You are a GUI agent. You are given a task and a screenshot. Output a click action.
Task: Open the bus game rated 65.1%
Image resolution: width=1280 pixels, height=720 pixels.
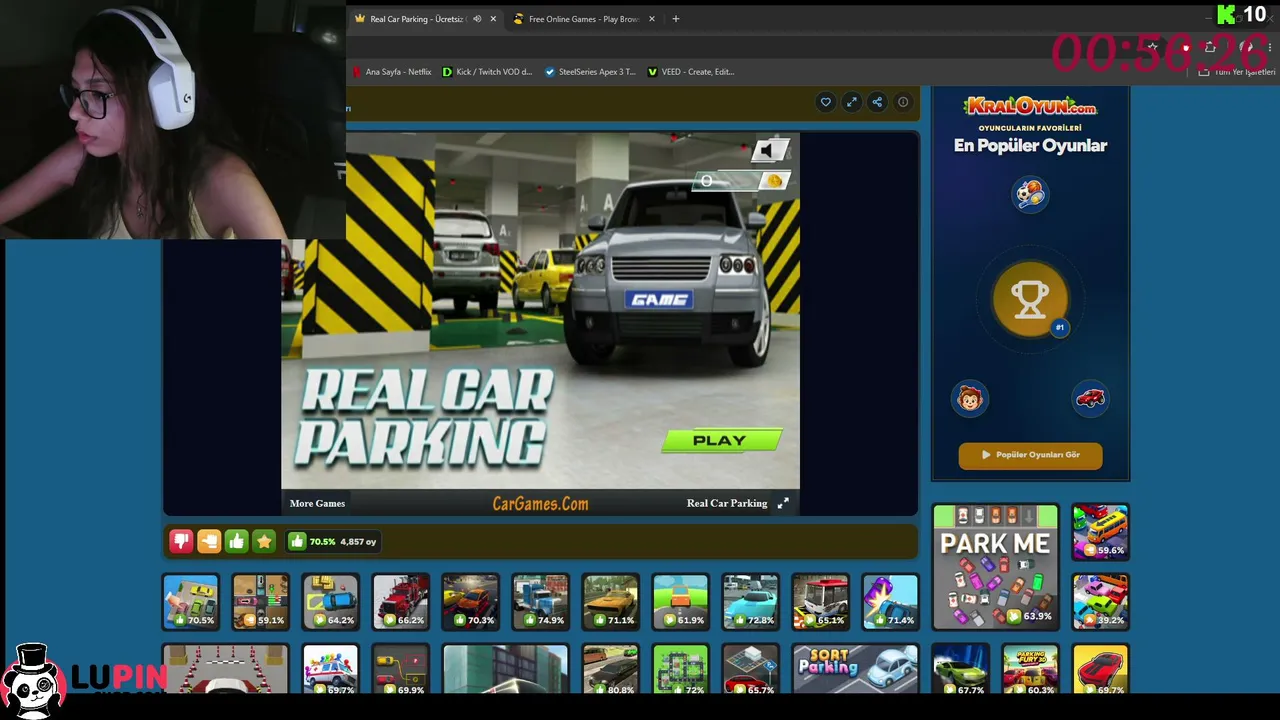[820, 601]
